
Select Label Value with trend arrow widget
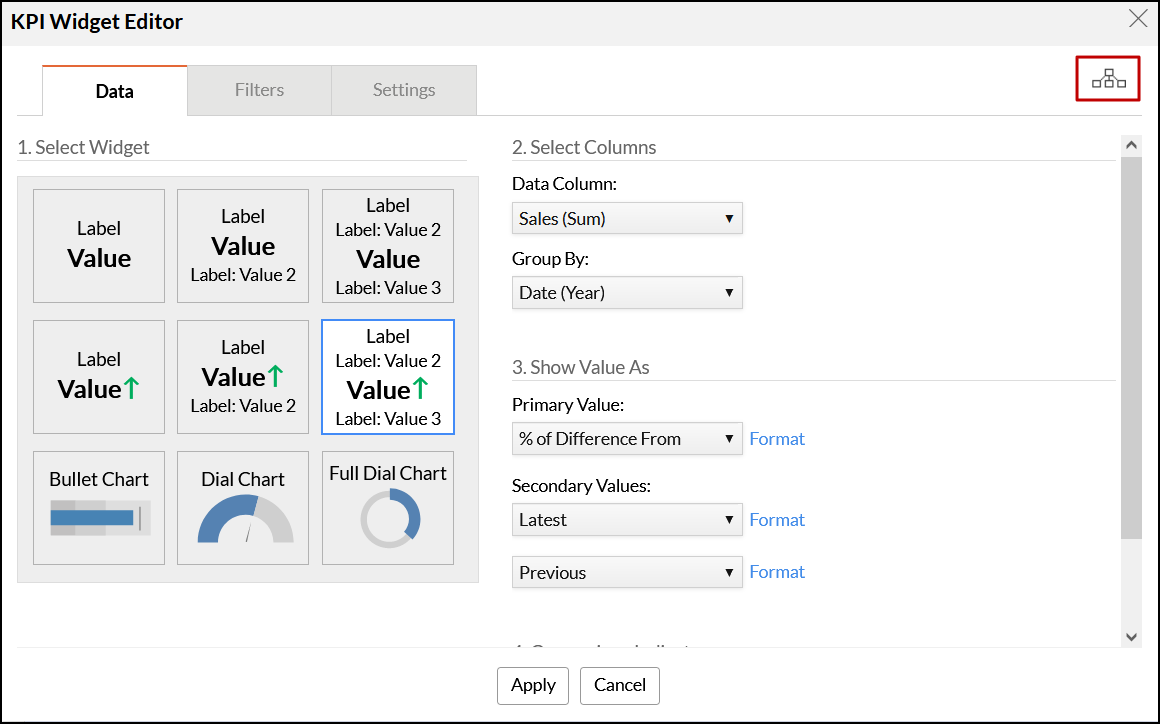point(99,377)
